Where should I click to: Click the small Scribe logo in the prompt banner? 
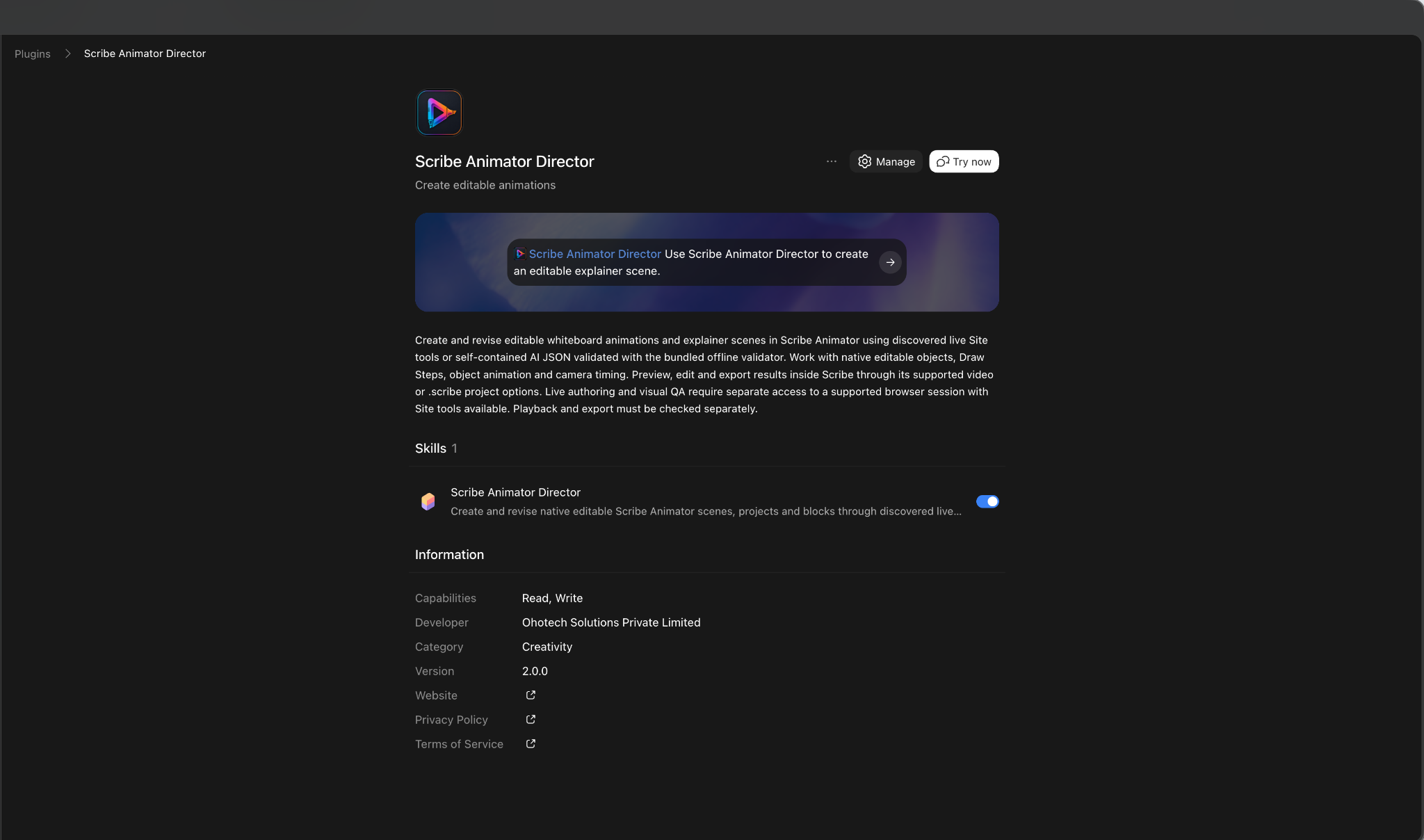(x=520, y=254)
